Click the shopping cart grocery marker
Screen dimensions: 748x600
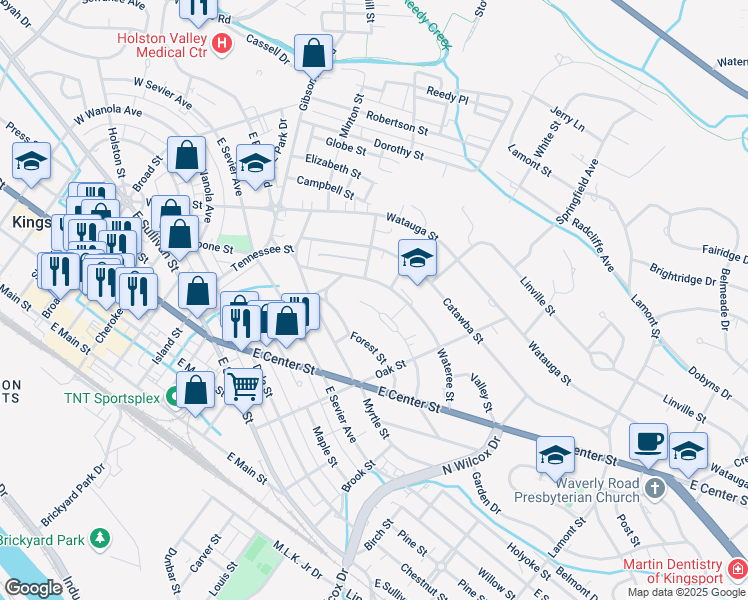243,389
